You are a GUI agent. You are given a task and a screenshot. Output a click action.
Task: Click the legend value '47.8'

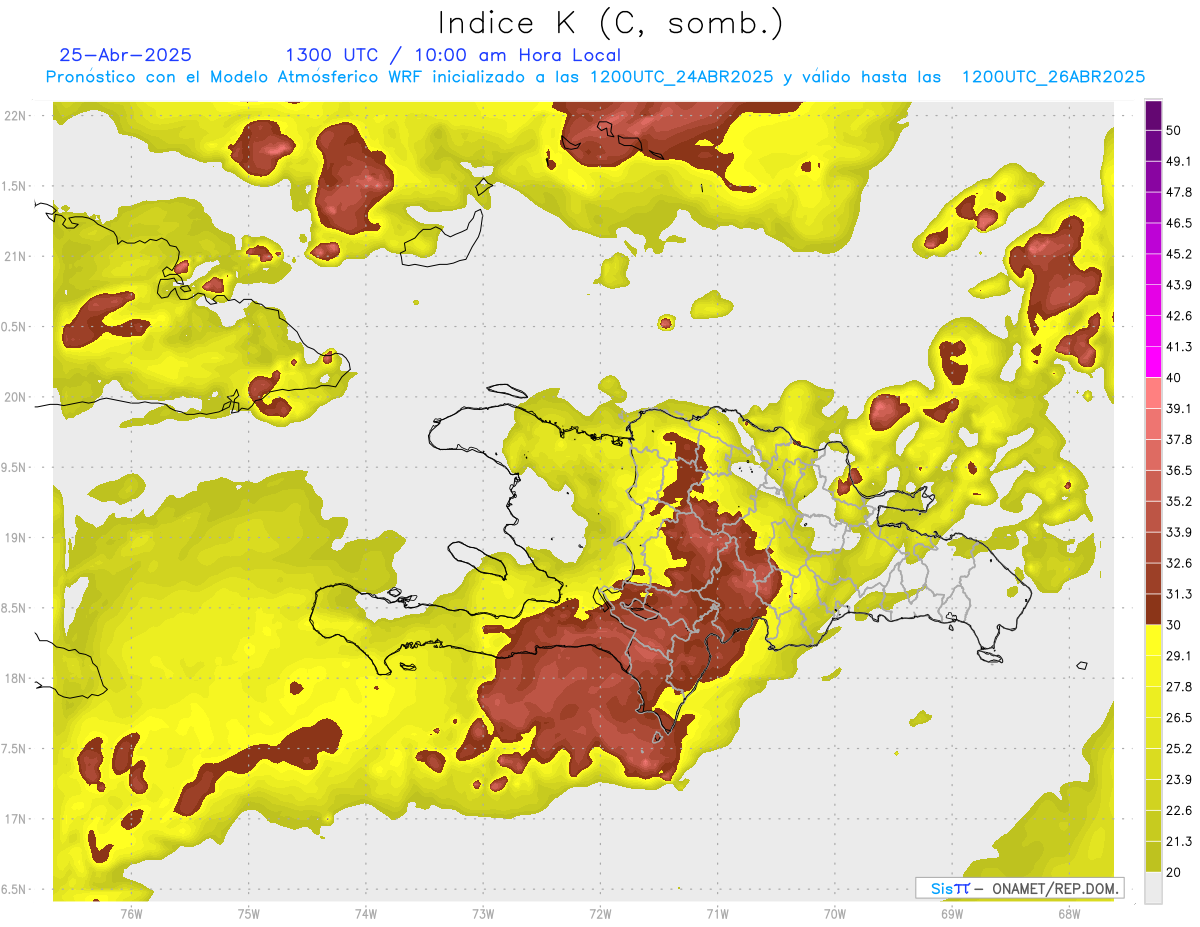coord(1179,192)
